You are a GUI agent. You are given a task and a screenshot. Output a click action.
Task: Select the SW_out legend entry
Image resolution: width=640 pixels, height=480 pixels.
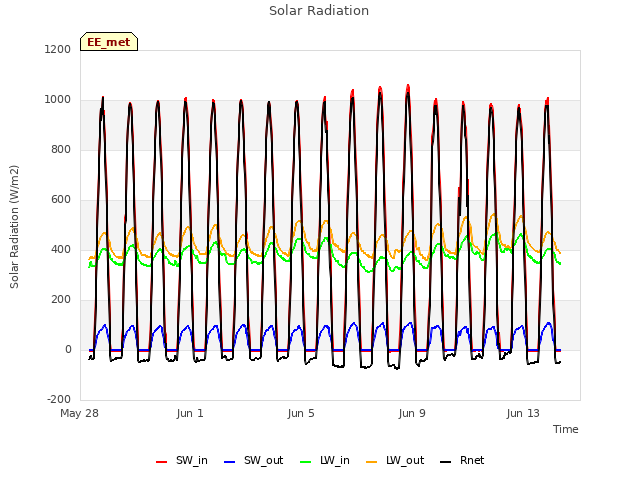(x=253, y=460)
